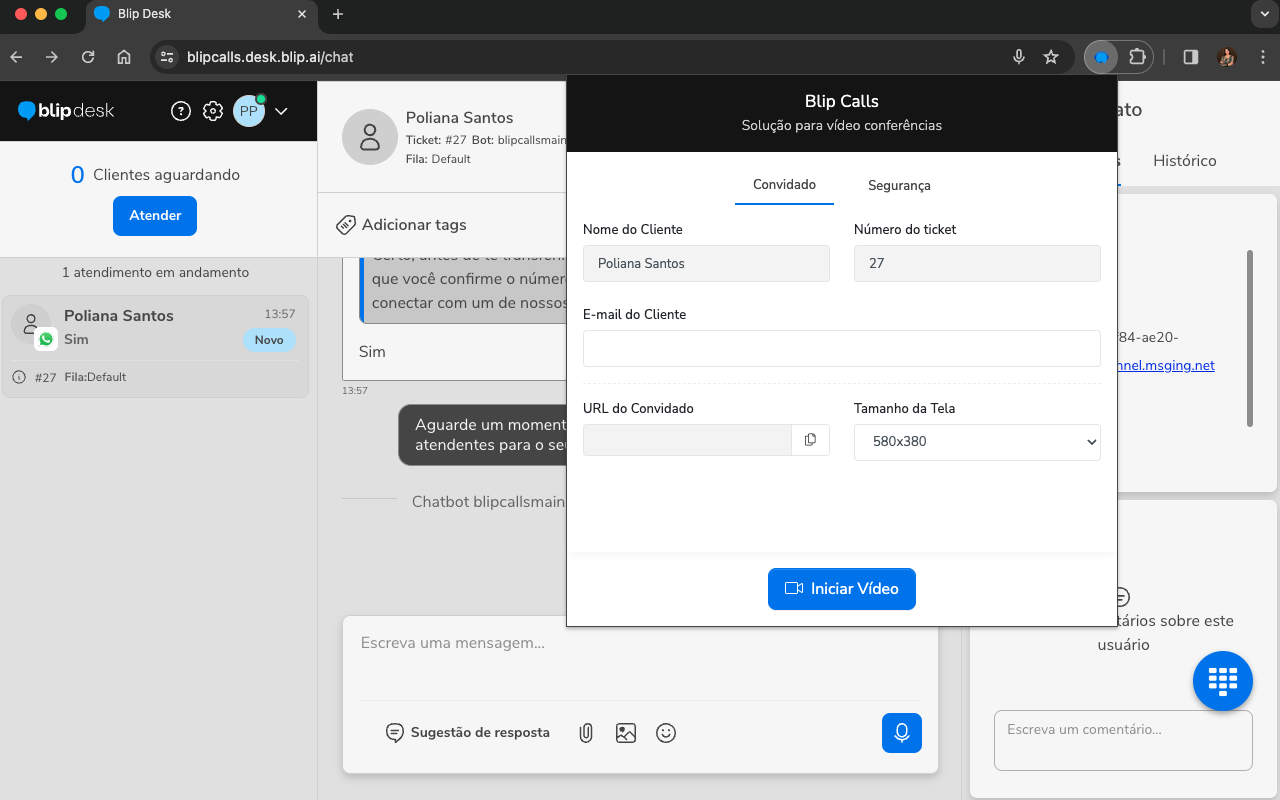Open Sugestão de resposta

(468, 733)
